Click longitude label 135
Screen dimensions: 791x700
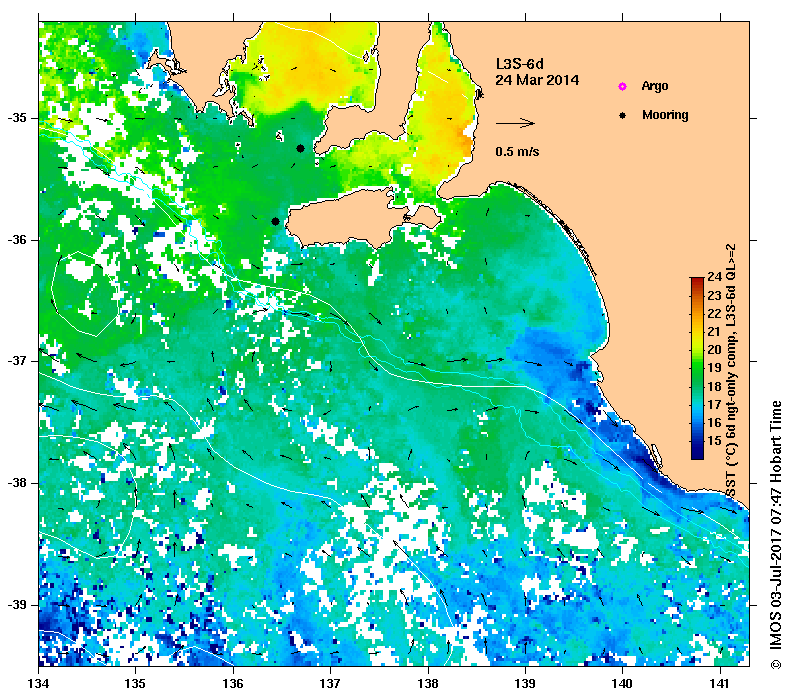pyautogui.click(x=136, y=684)
